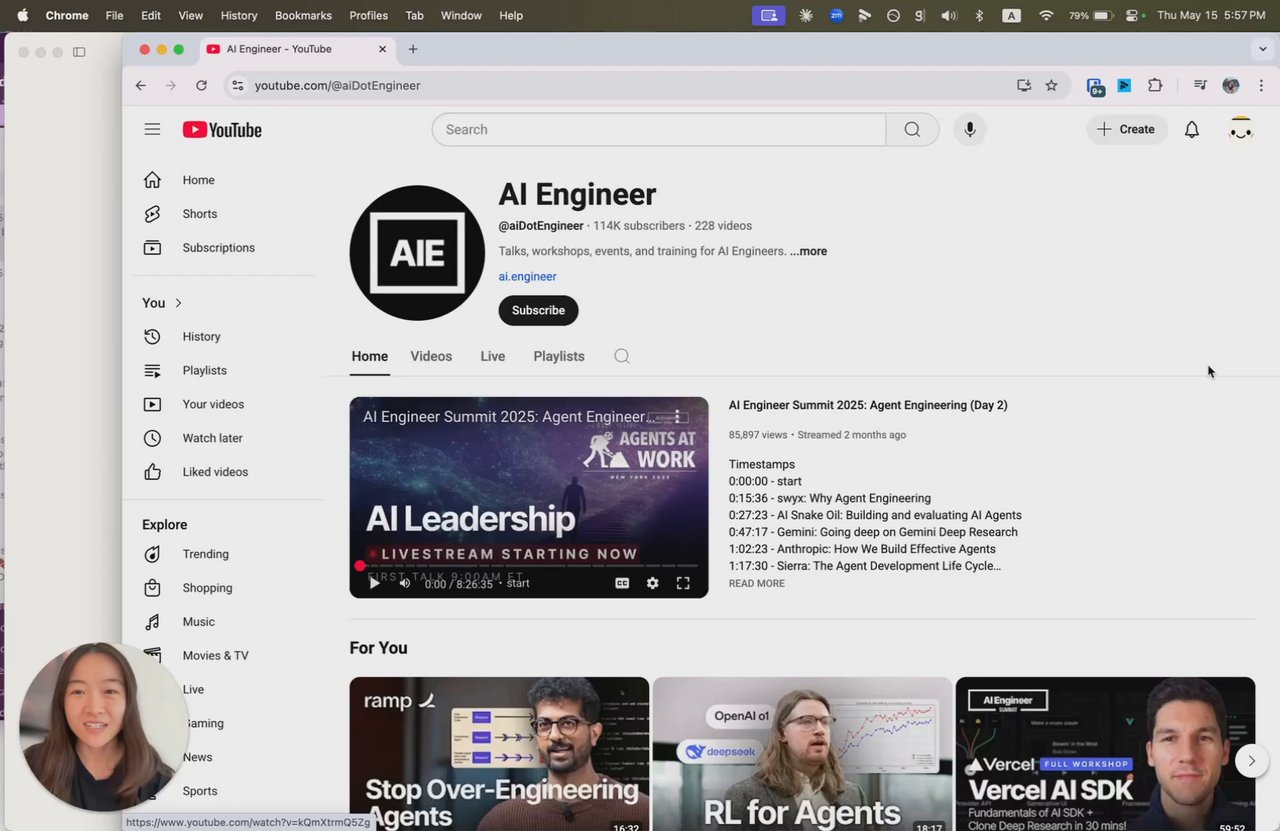The height and width of the screenshot is (831, 1280).
Task: Start voice search with the microphone
Action: pos(969,129)
